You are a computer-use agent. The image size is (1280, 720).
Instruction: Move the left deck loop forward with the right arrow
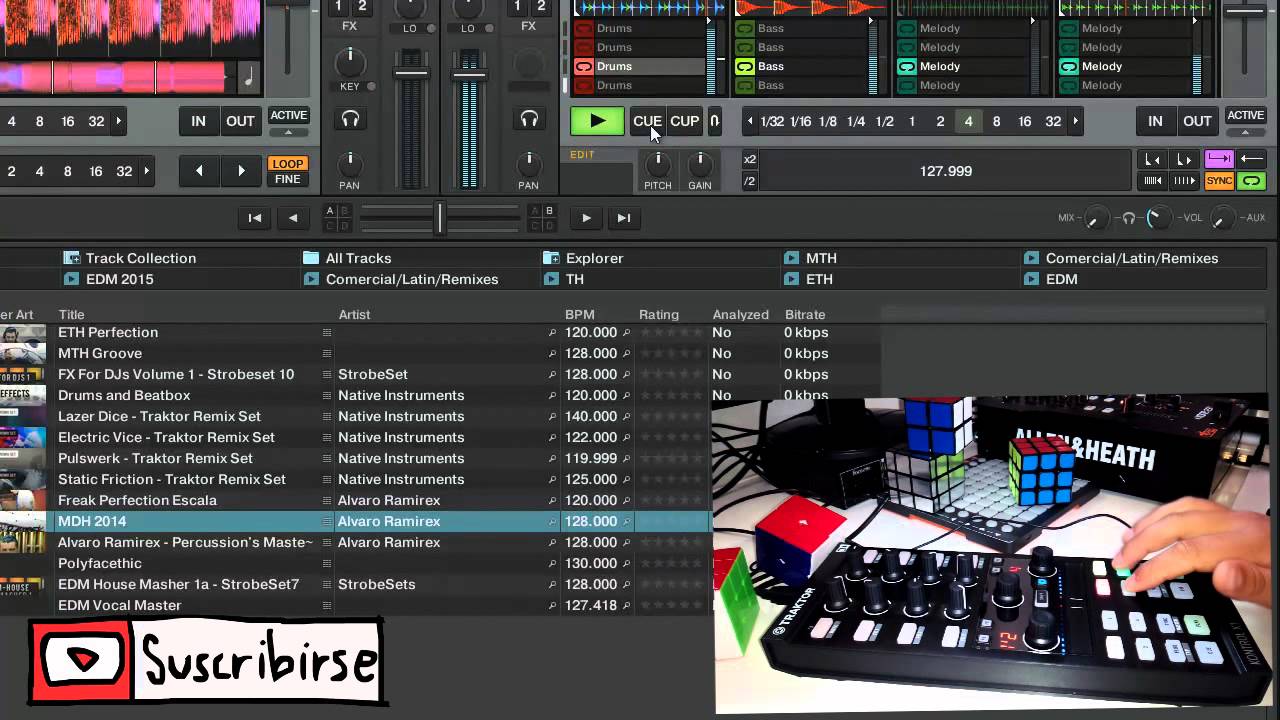(241, 171)
